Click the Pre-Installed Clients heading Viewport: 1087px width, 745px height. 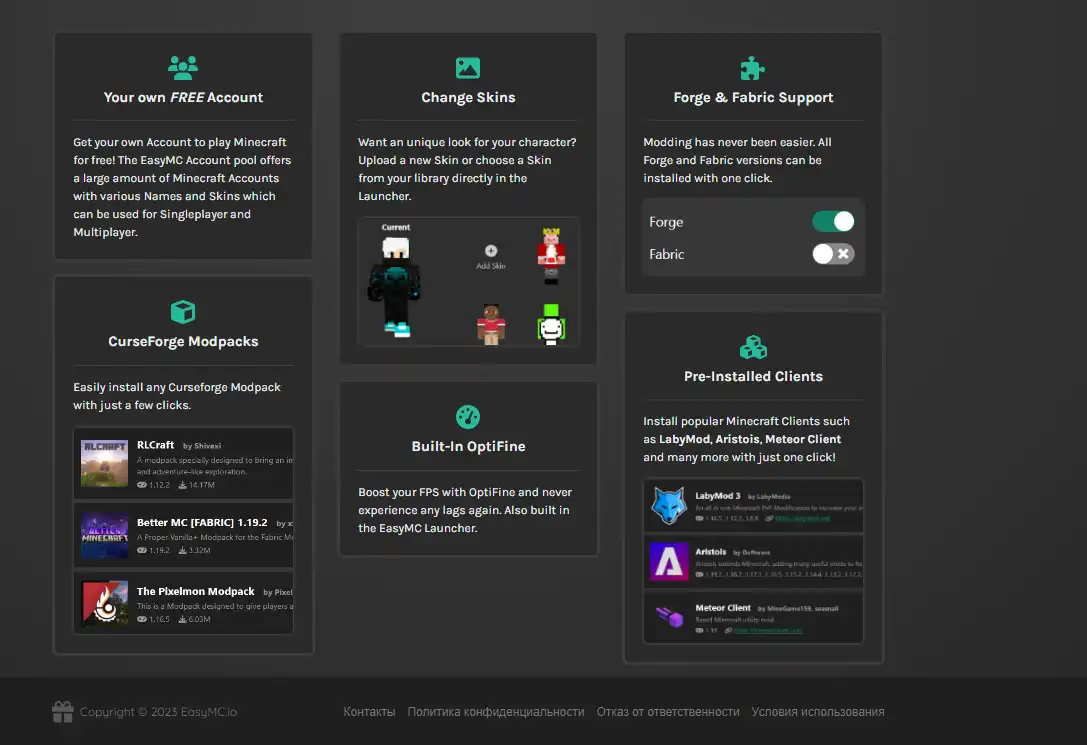coord(753,376)
